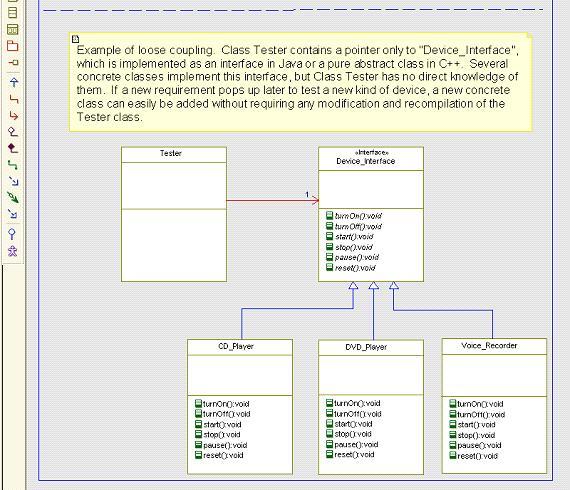Viewport: 570px width, 490px height.
Task: Select the Class tool in the palette
Action: (13, 12)
